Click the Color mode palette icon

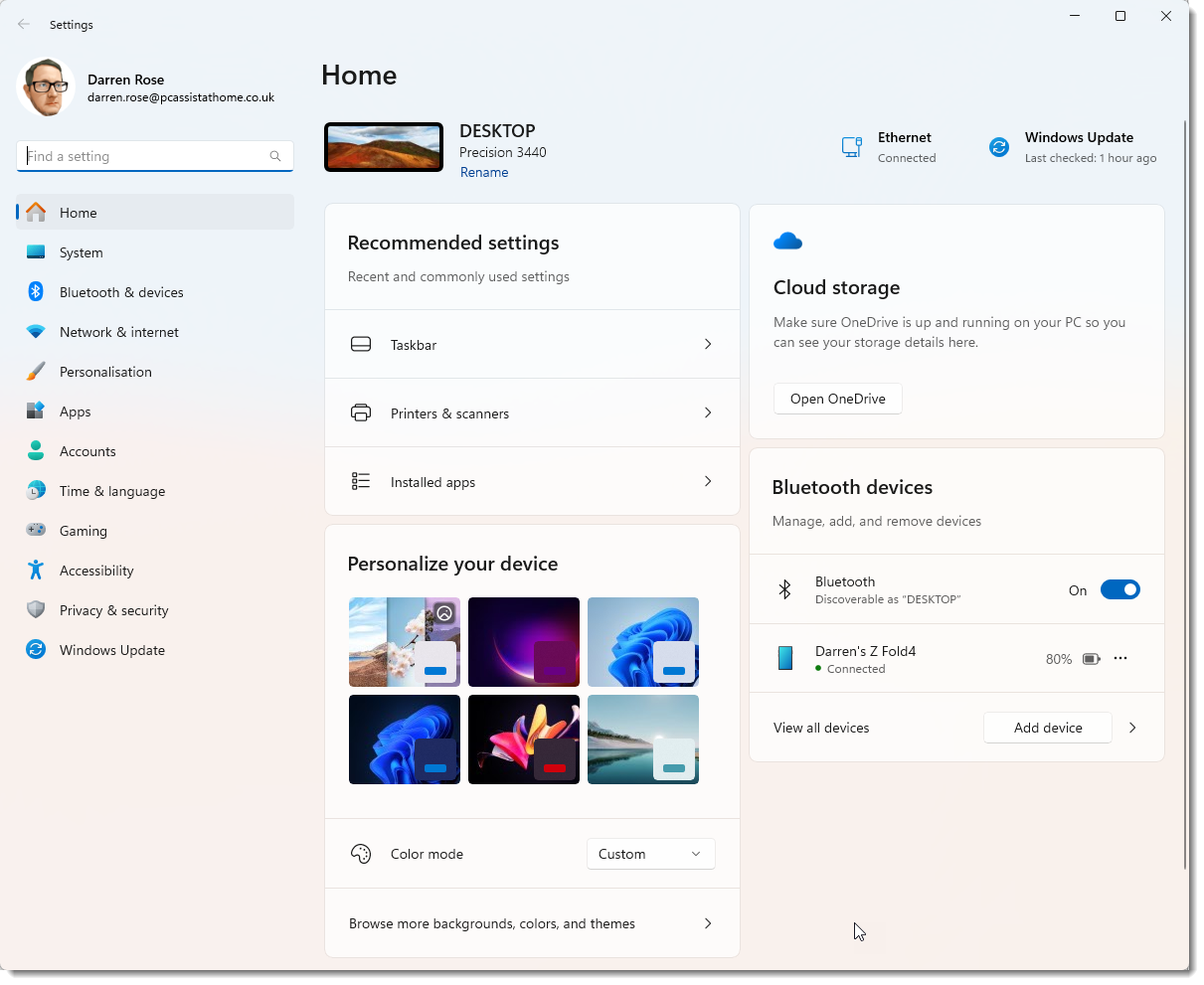click(x=361, y=853)
